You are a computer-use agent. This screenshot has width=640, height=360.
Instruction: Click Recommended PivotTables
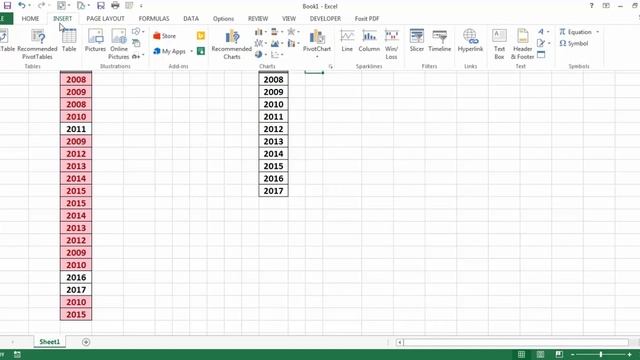[37, 44]
